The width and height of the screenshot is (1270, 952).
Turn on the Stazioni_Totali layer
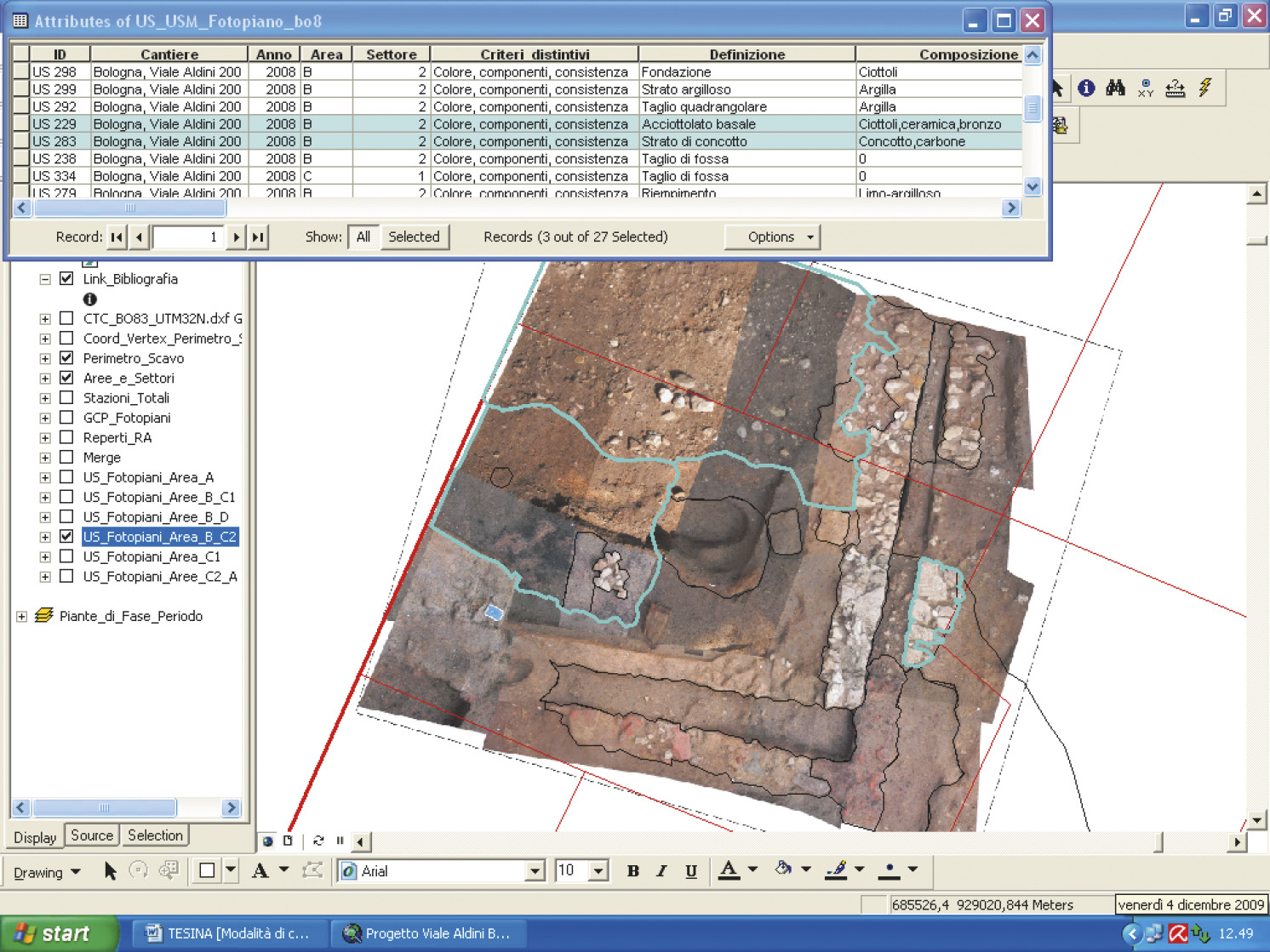pos(66,398)
